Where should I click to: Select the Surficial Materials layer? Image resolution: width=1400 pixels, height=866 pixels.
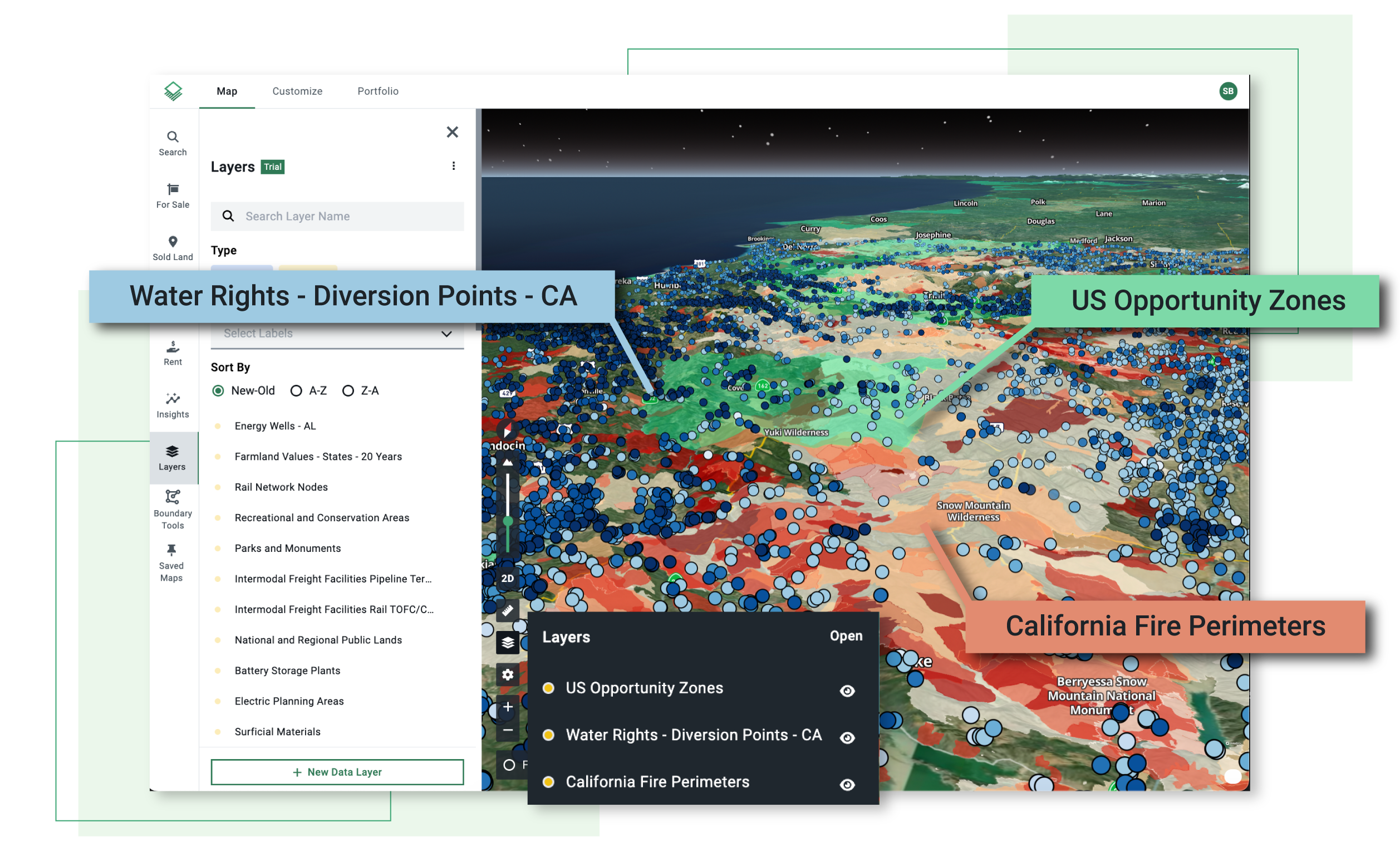point(277,731)
